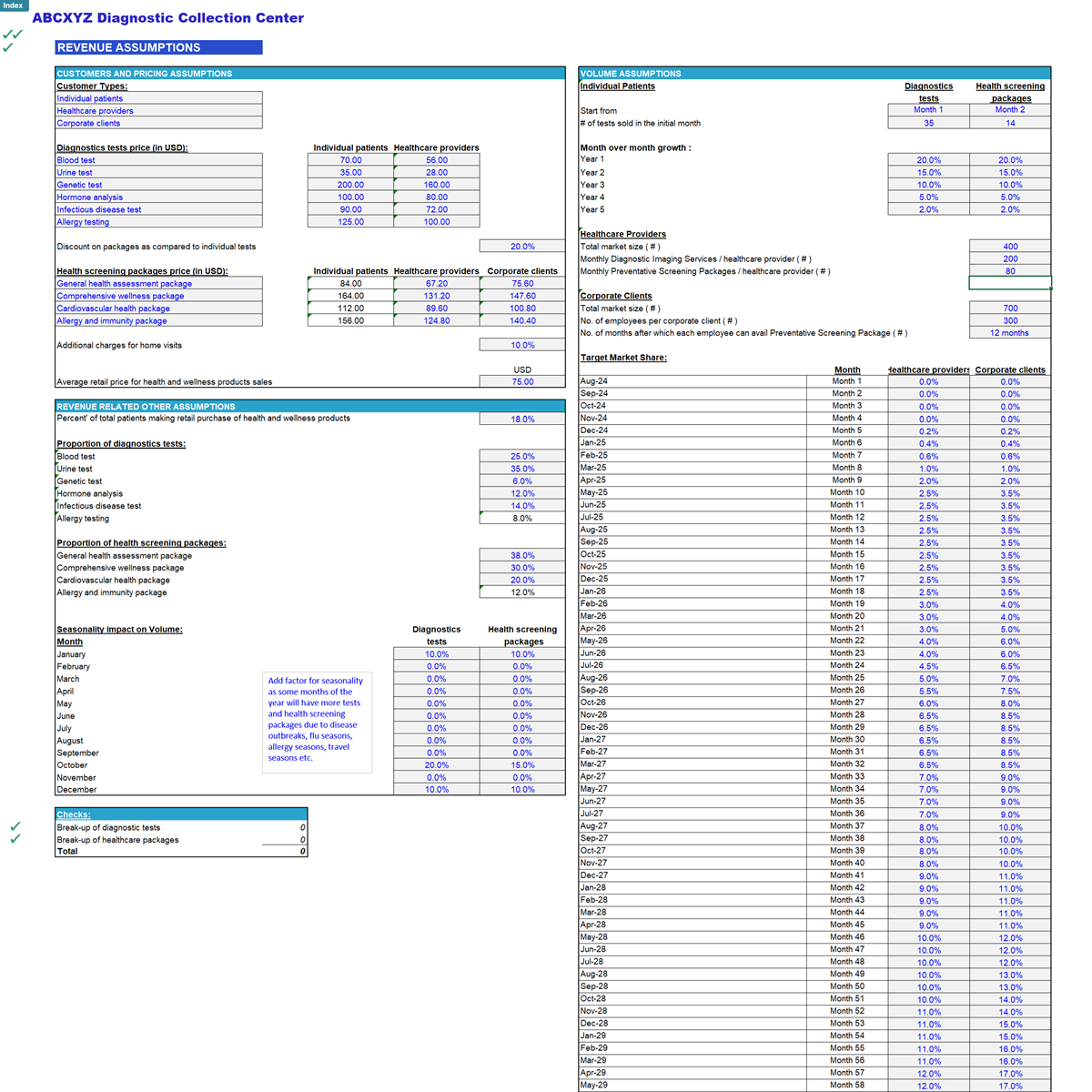
Task: Select Allergy testing proportion 8.0%
Action: 522,519
